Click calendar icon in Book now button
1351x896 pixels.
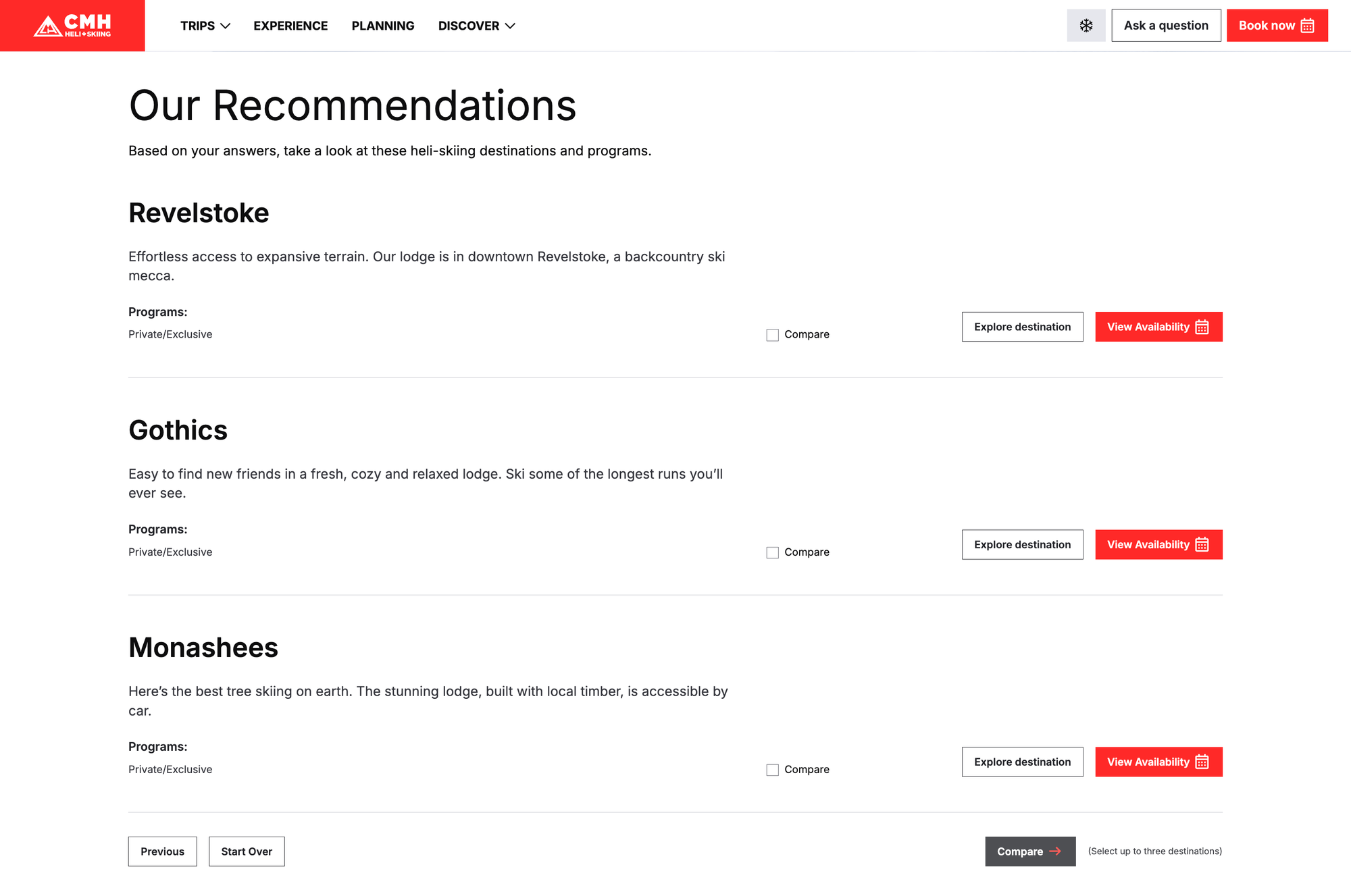(x=1308, y=26)
